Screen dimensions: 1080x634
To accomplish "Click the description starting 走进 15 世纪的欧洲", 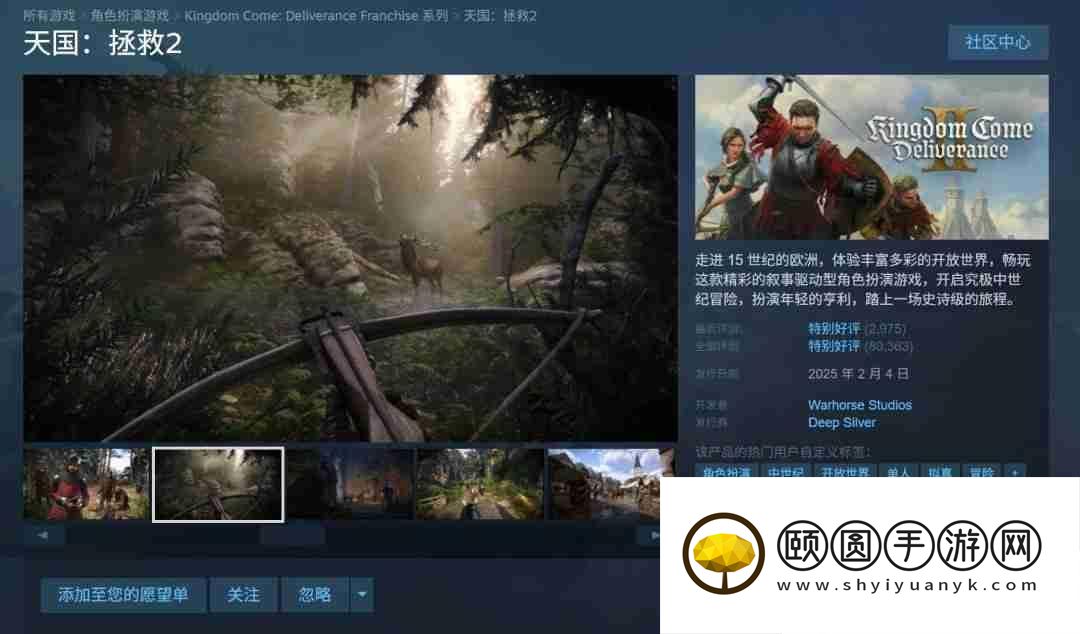I will point(862,279).
